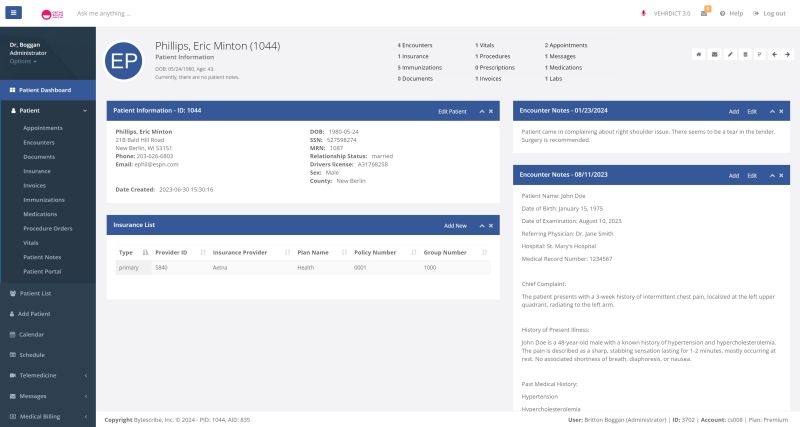This screenshot has width=800, height=427.
Task: Click the envelope icon in patient toolbar
Action: pos(714,53)
